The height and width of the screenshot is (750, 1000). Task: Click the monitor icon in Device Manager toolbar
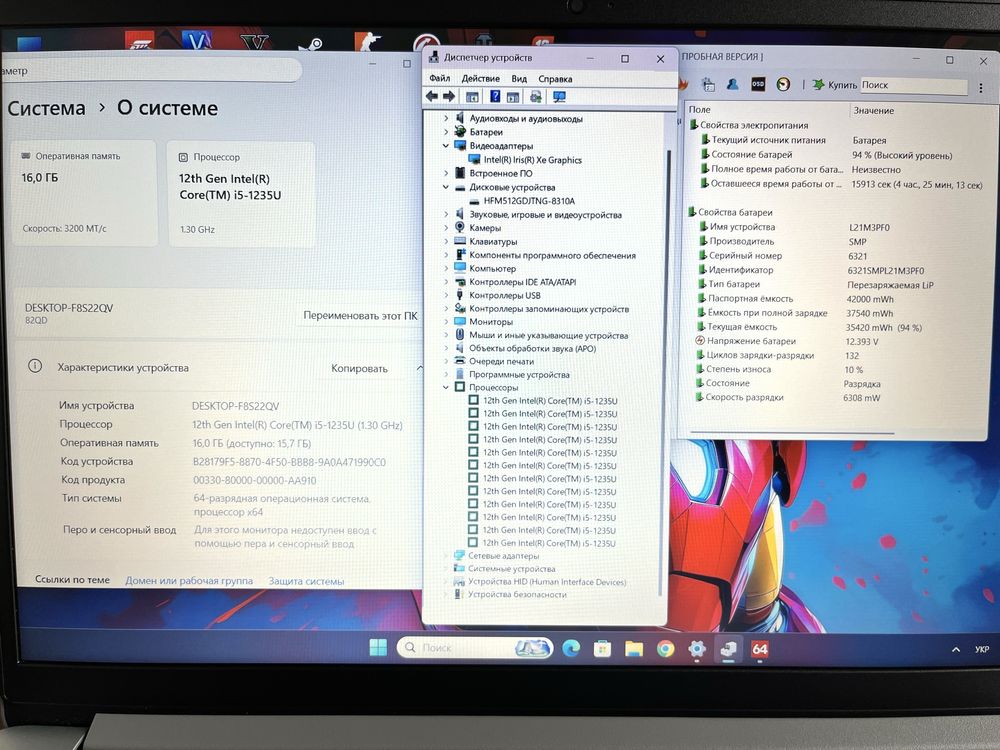click(559, 97)
